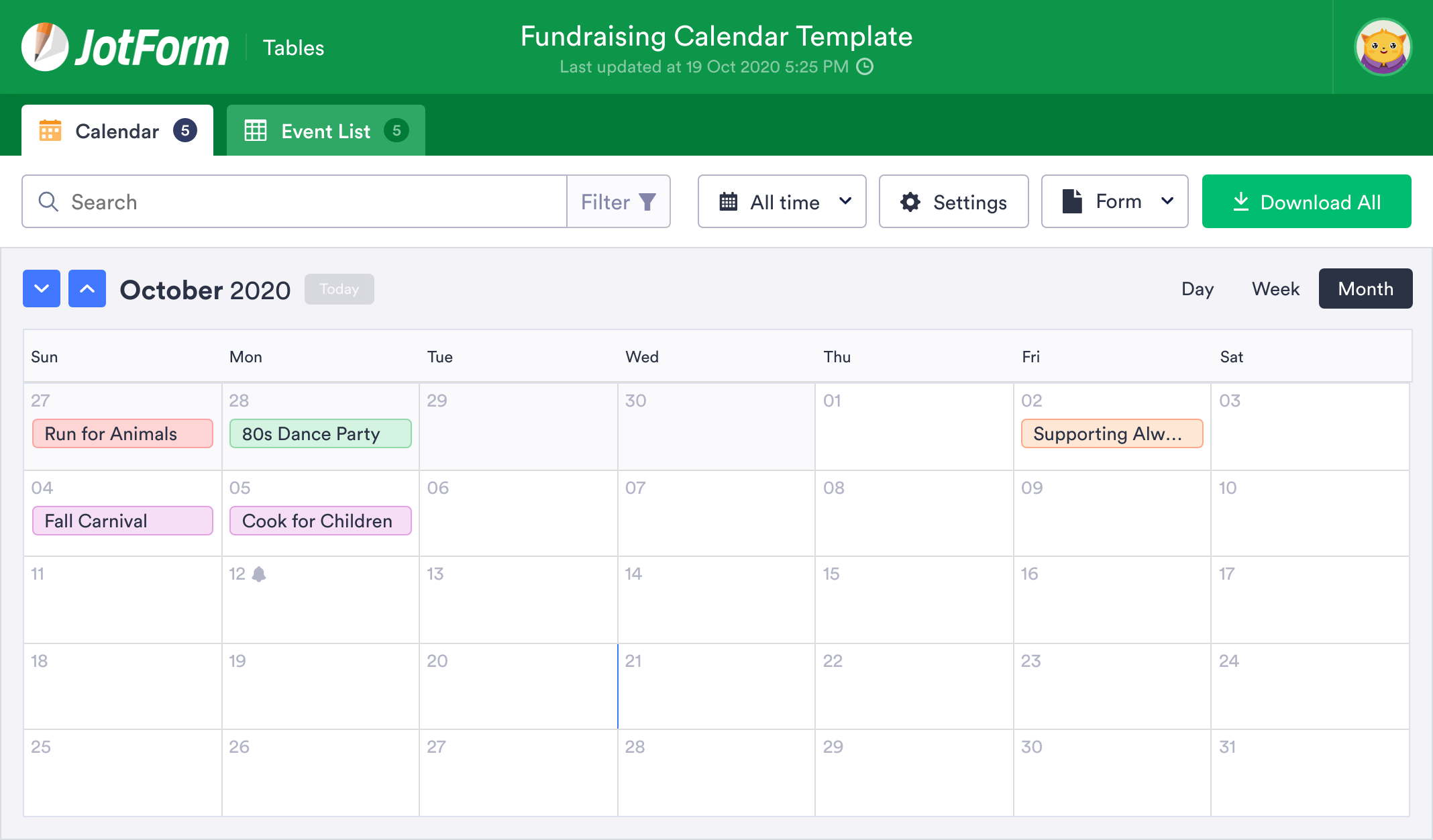Screen dimensions: 1433x840
Task: Click the Download All button
Action: 1306,202
